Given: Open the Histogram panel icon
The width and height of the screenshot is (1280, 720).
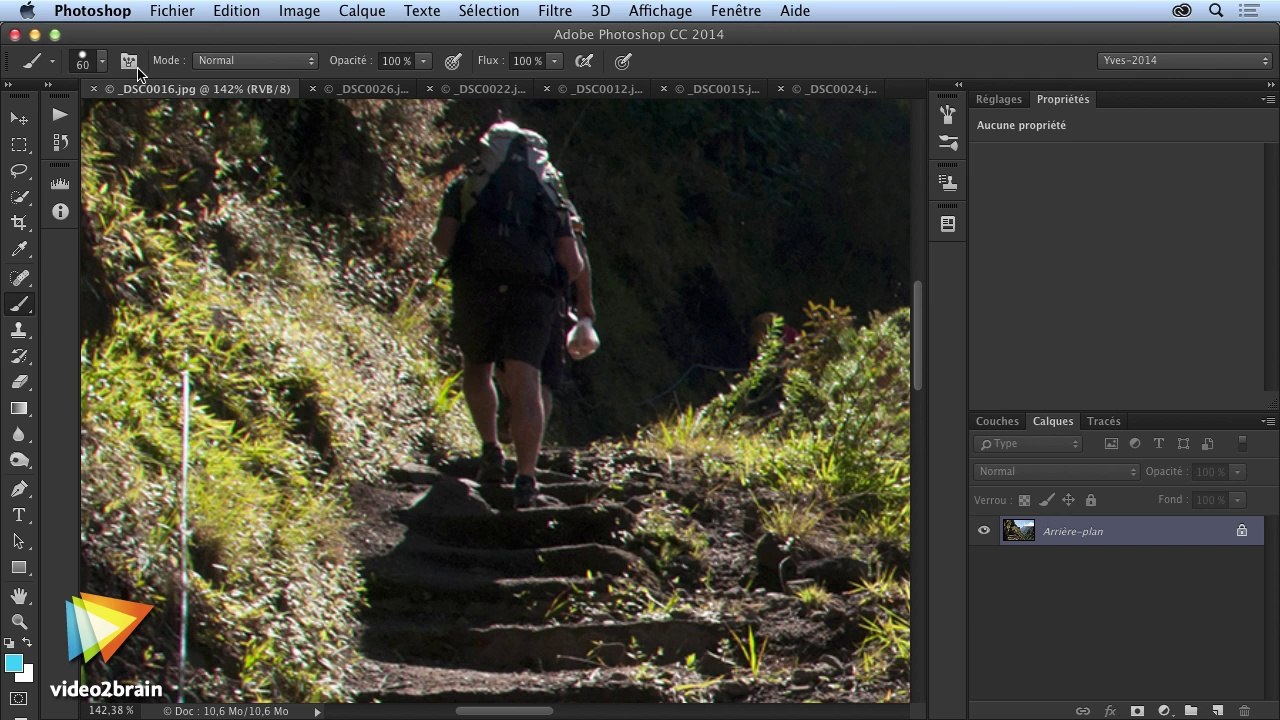Looking at the screenshot, I should coord(60,184).
